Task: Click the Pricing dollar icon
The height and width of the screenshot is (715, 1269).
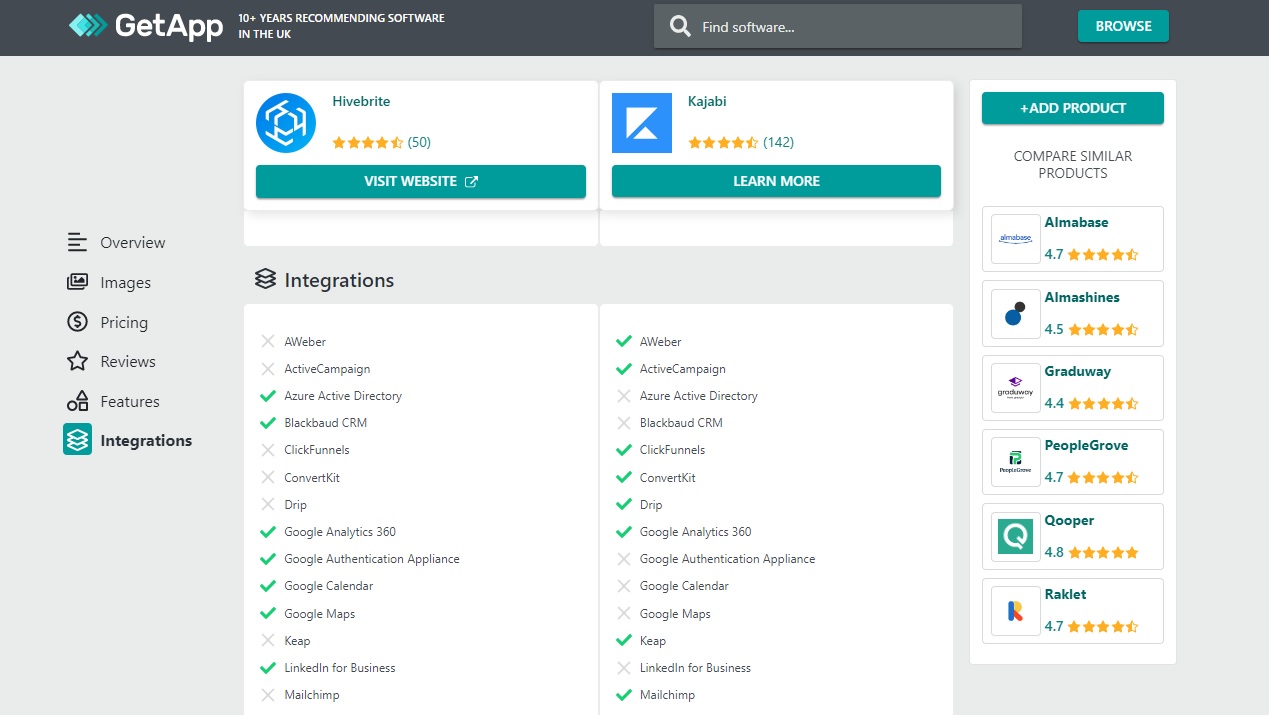Action: point(77,322)
